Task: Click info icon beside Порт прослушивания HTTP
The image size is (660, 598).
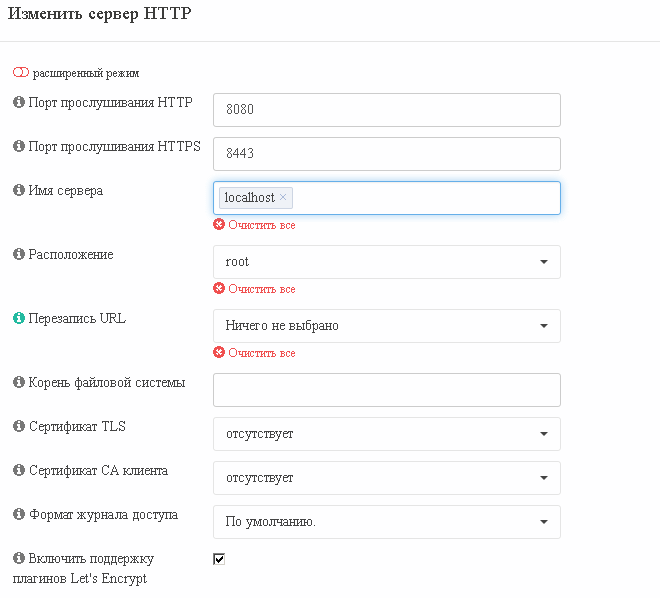Action: 19,102
